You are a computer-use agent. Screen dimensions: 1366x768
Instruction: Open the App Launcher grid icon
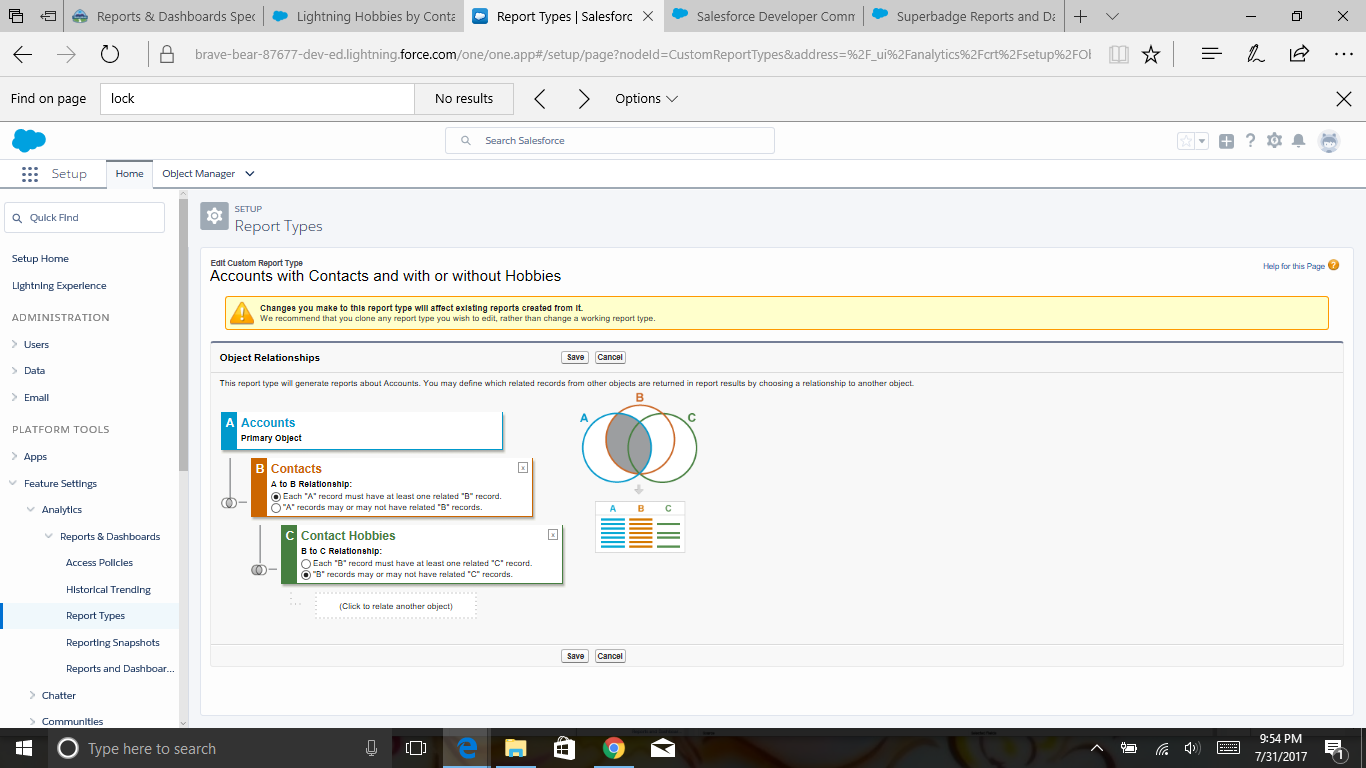point(29,174)
